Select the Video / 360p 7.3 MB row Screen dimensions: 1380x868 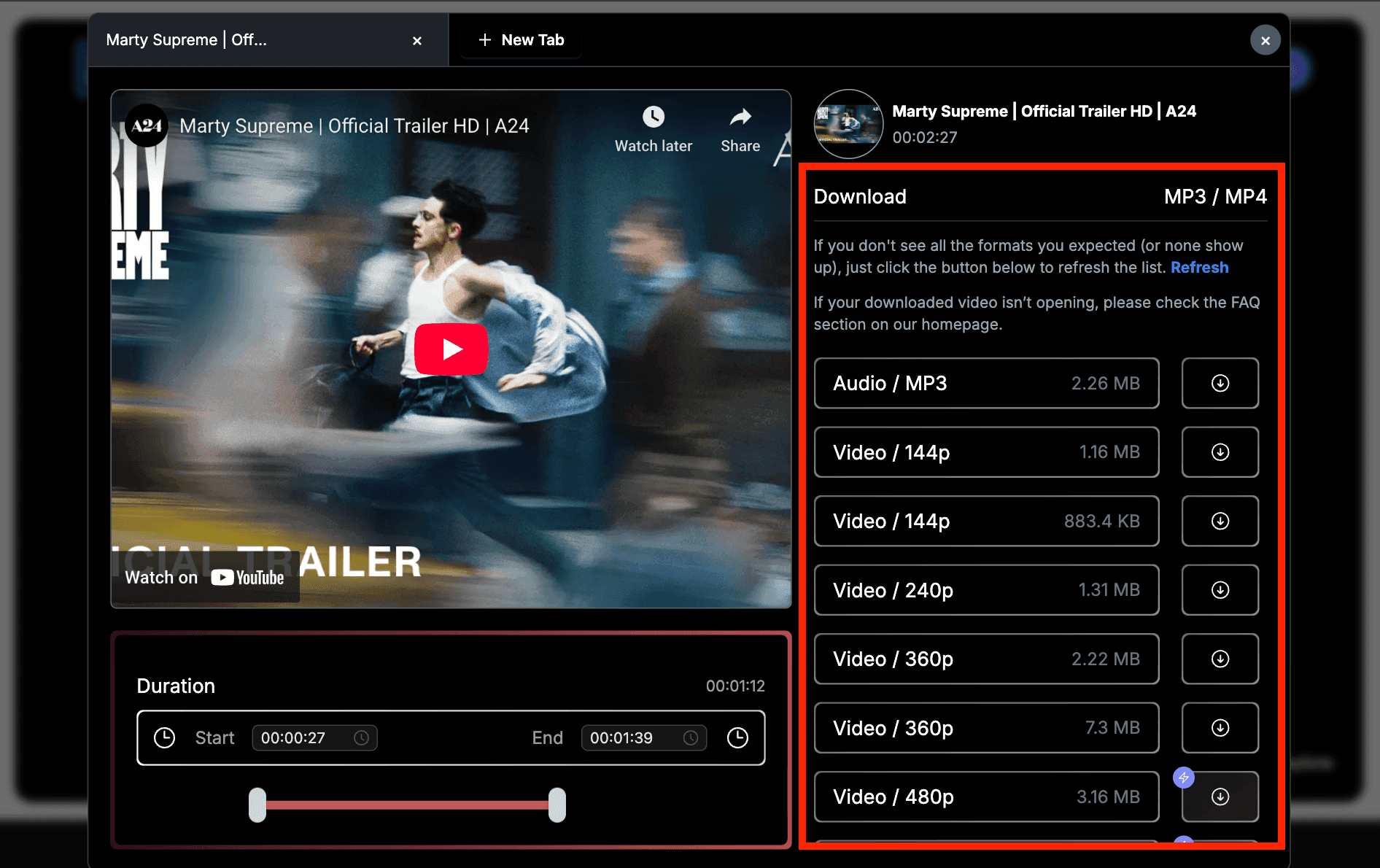(986, 728)
